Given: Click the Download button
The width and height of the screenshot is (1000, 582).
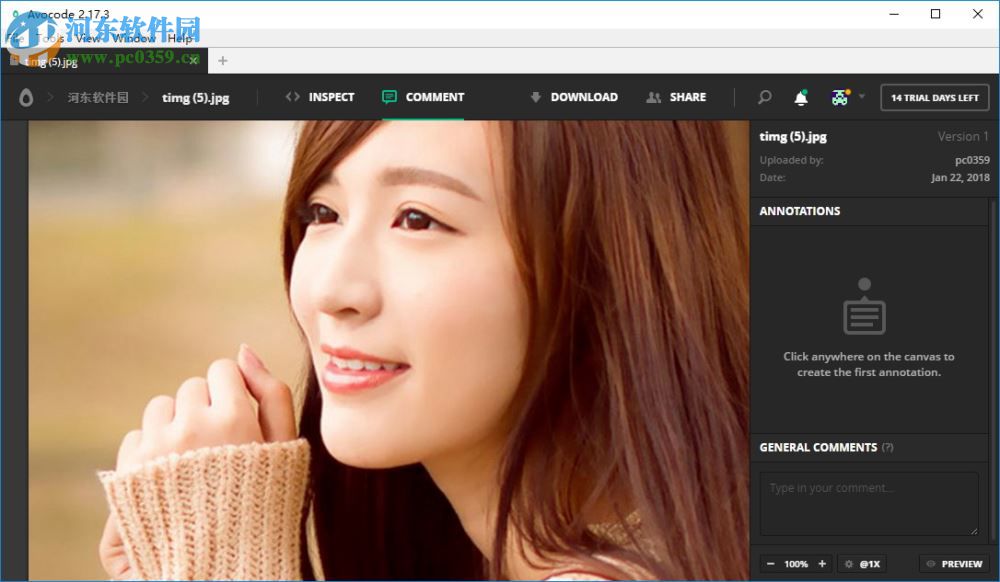Looking at the screenshot, I should [573, 97].
